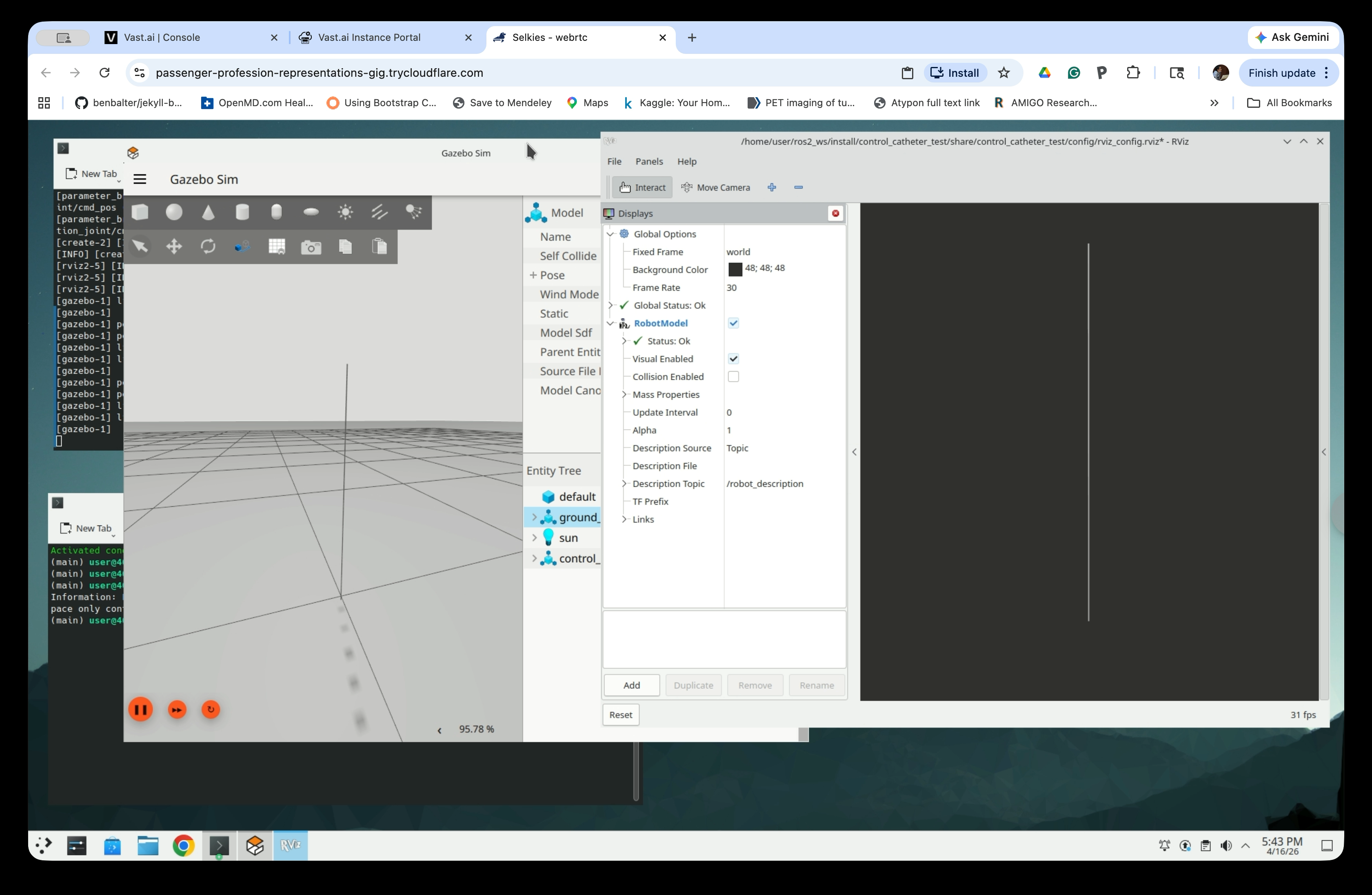The width and height of the screenshot is (1372, 895).
Task: Click the Add display button
Action: 631,685
